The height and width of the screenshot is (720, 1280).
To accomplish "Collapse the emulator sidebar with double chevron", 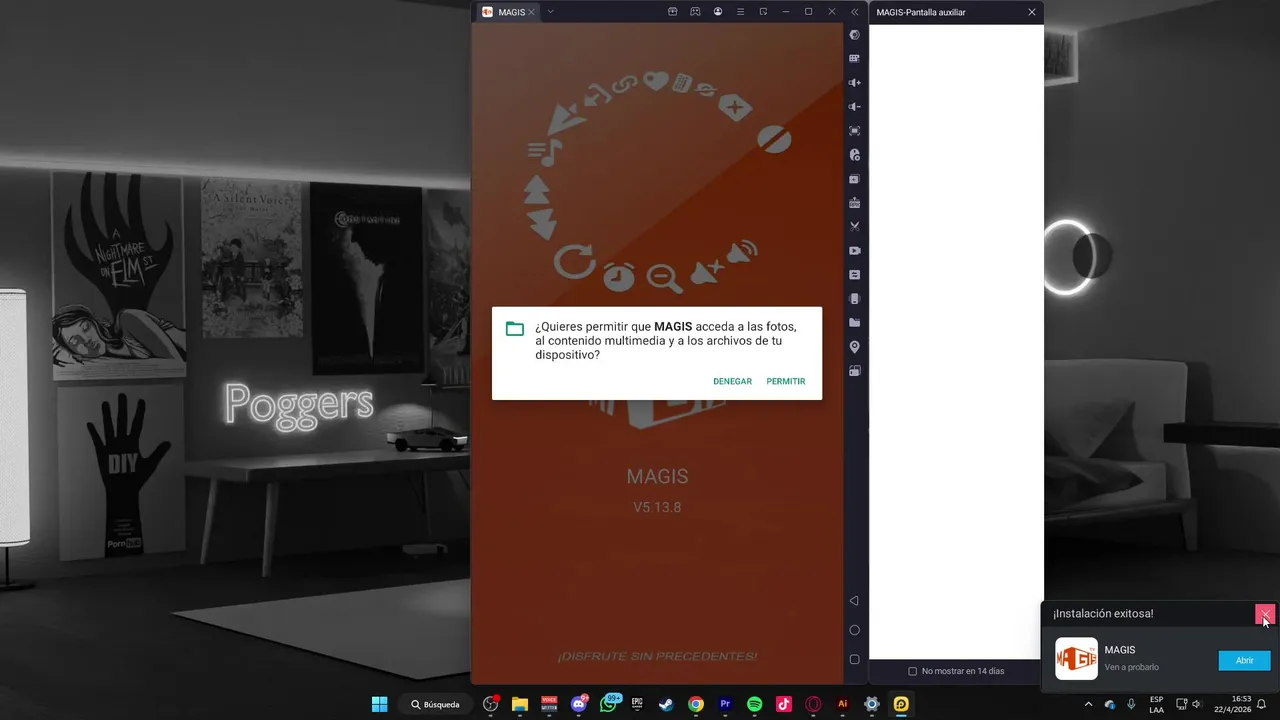I will point(855,12).
